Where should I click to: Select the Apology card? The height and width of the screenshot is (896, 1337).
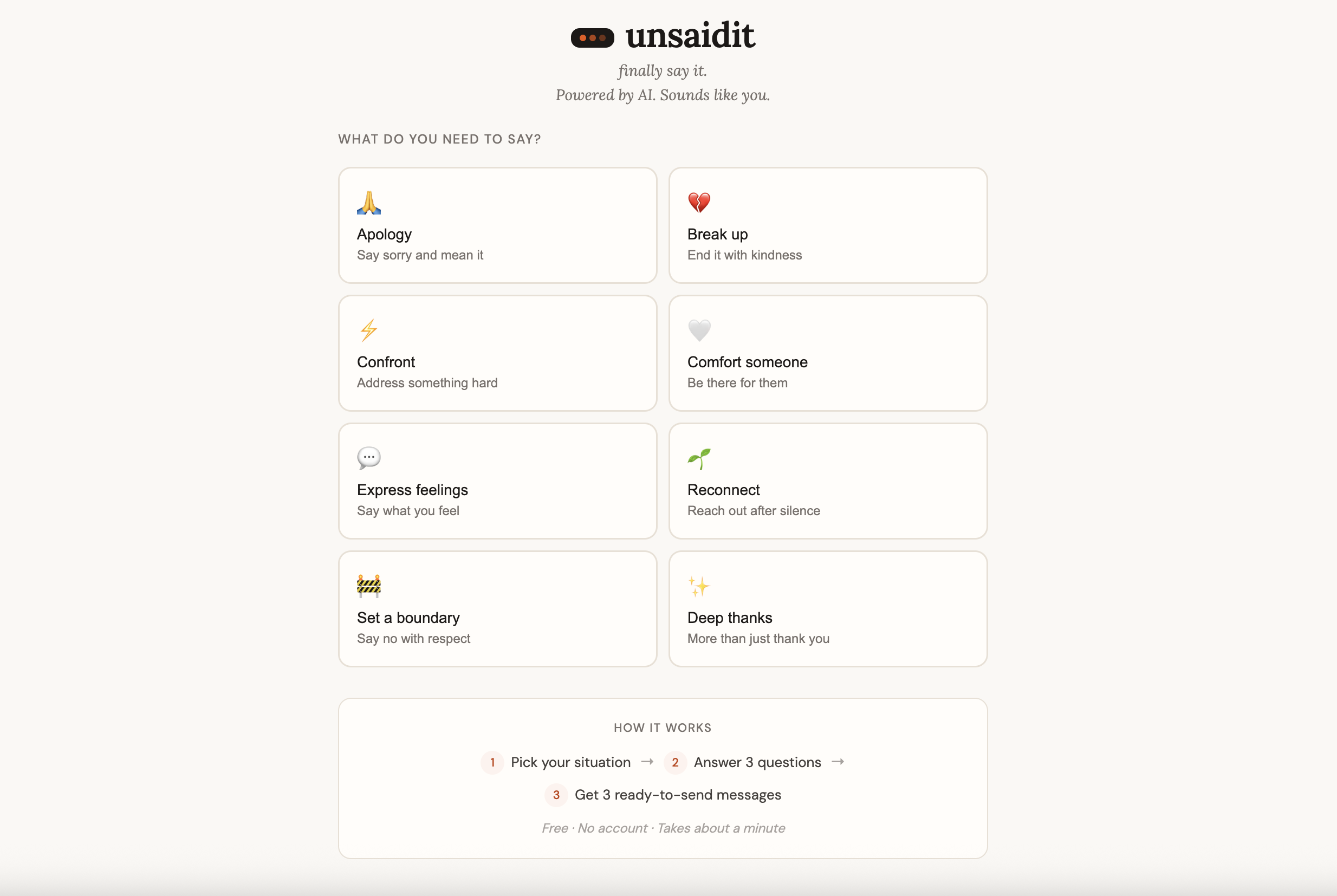(497, 225)
